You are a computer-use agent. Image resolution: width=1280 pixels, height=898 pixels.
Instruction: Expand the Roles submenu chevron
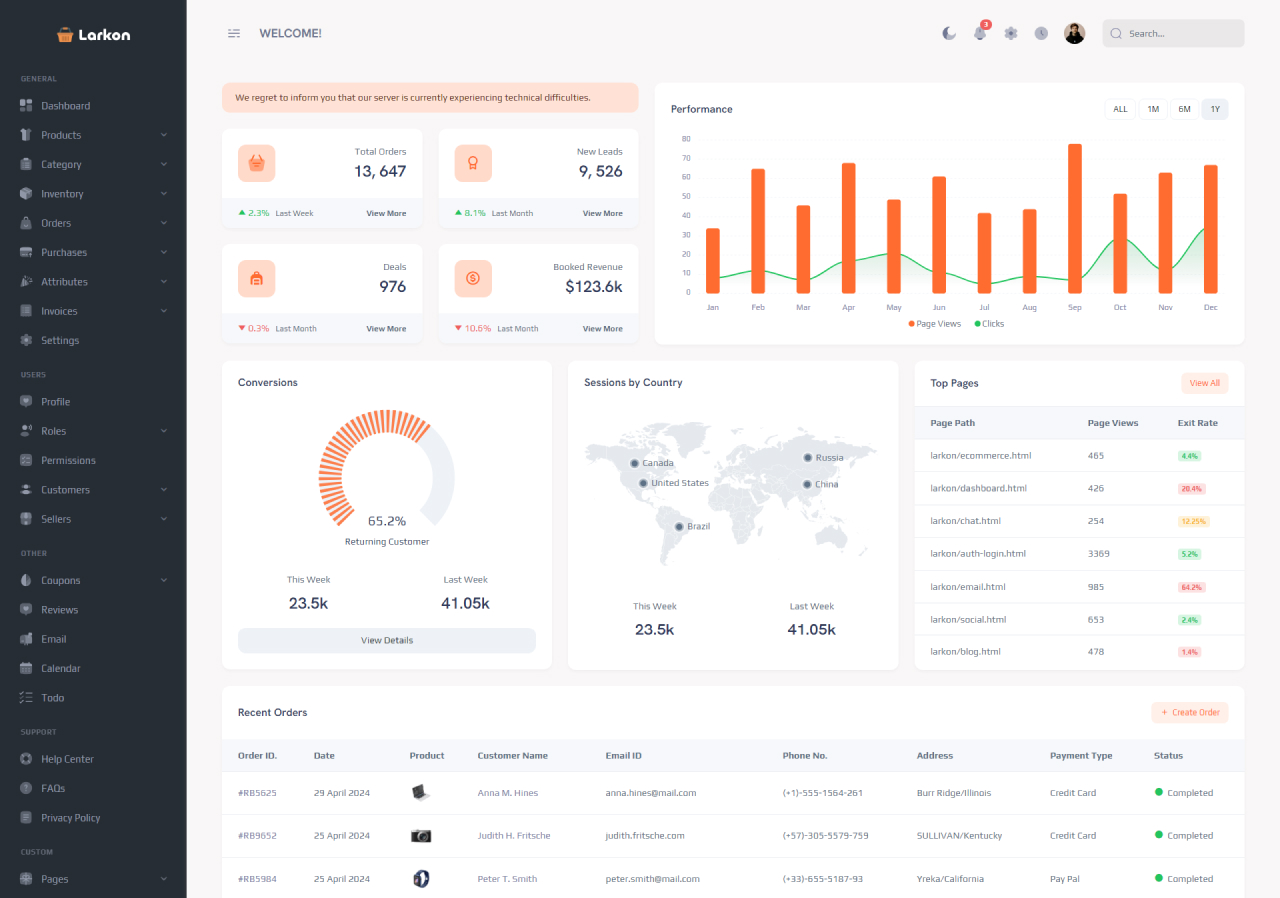[x=164, y=431]
